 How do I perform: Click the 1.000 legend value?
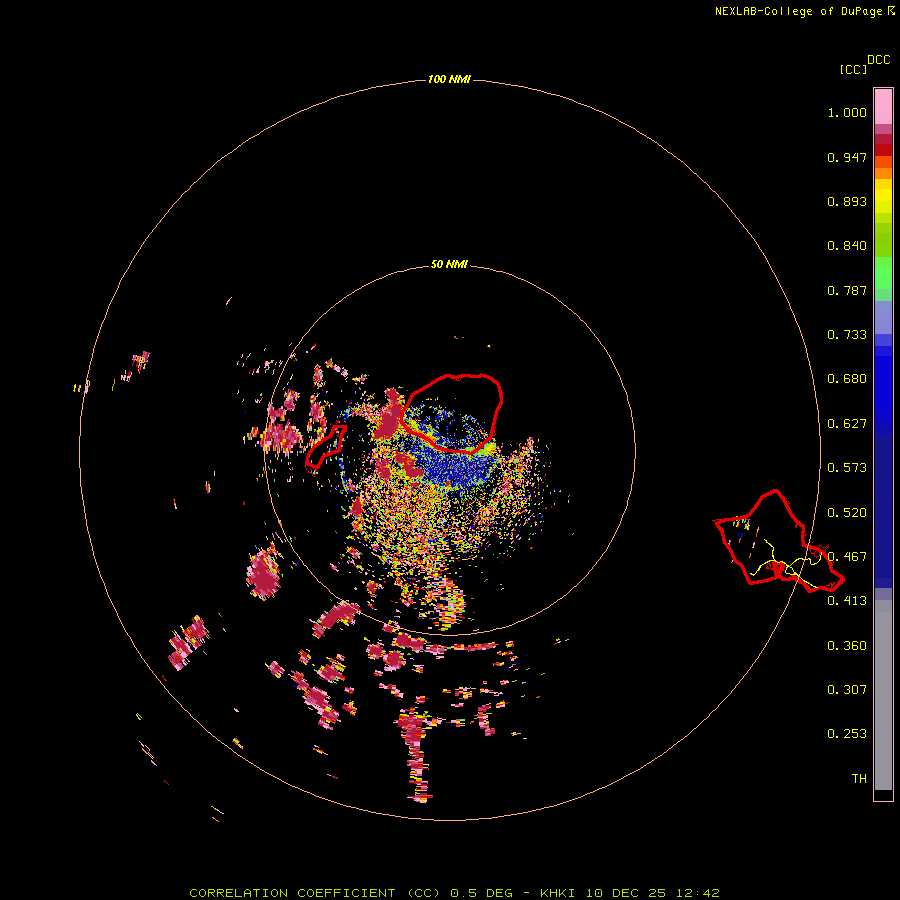847,112
